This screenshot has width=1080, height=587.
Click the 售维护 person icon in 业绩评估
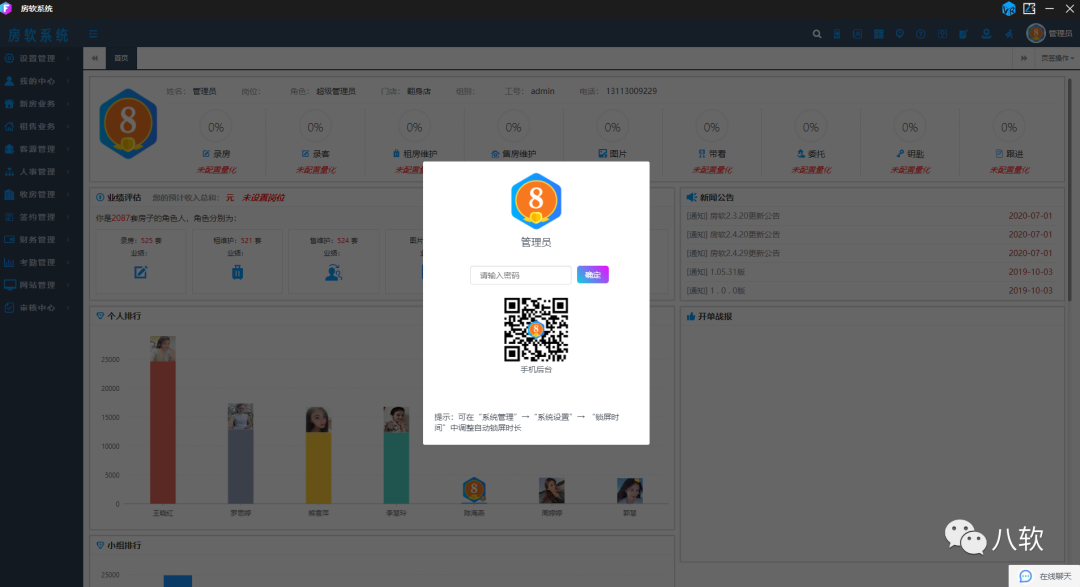click(x=333, y=273)
